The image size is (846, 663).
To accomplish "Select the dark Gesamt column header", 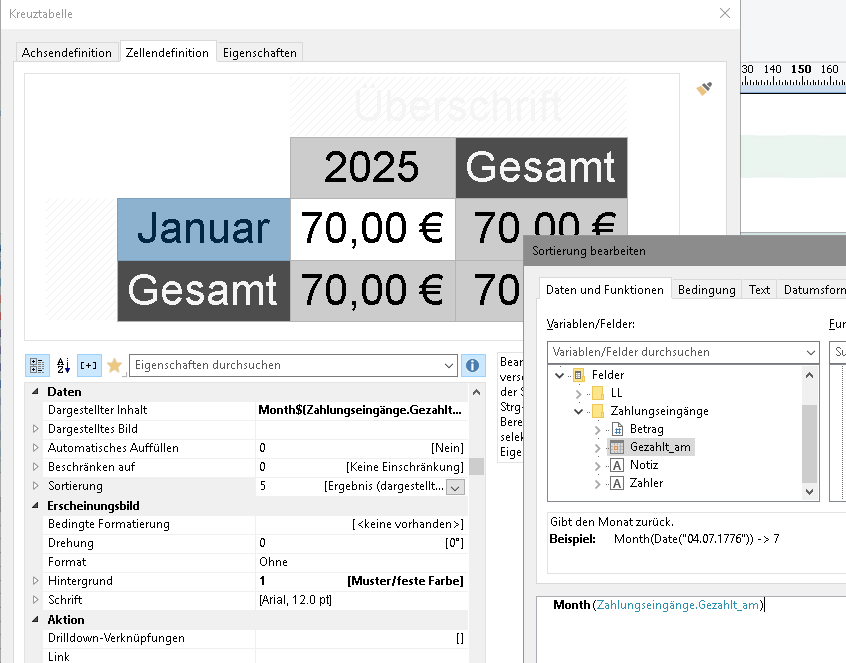I will (541, 168).
